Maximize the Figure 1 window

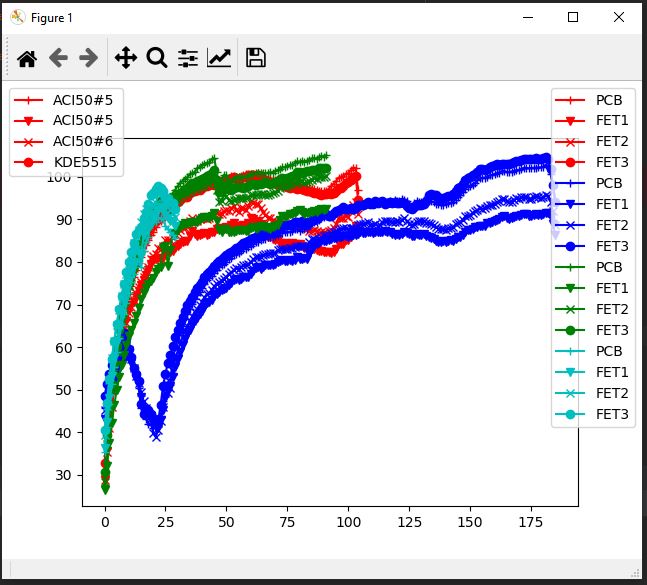pos(573,17)
